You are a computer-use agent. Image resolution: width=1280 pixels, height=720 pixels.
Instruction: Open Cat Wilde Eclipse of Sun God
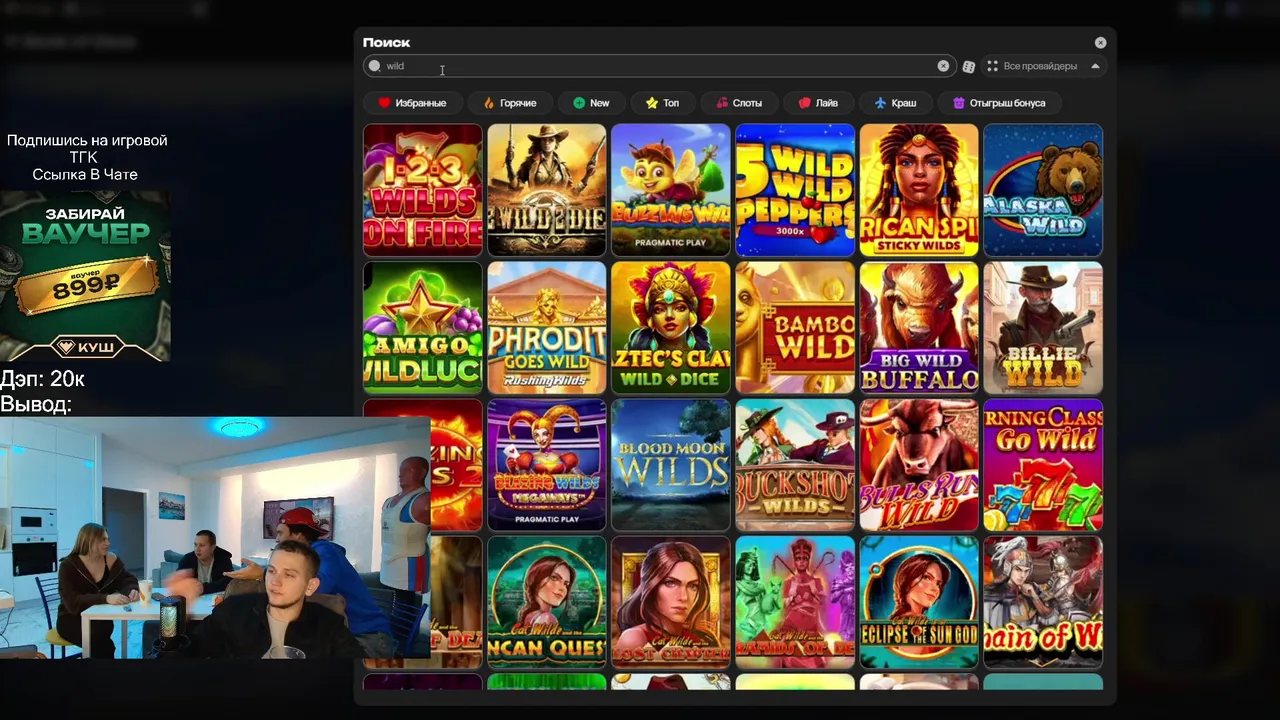tap(919, 603)
